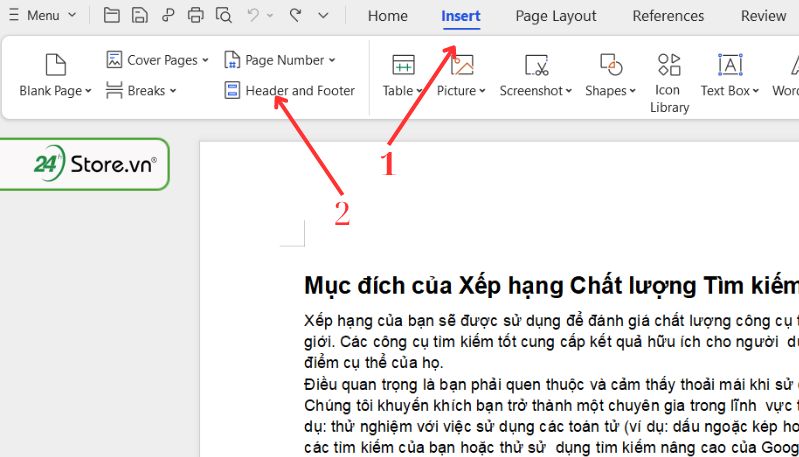Click the Print icon
The image size is (799, 457).
tap(196, 15)
